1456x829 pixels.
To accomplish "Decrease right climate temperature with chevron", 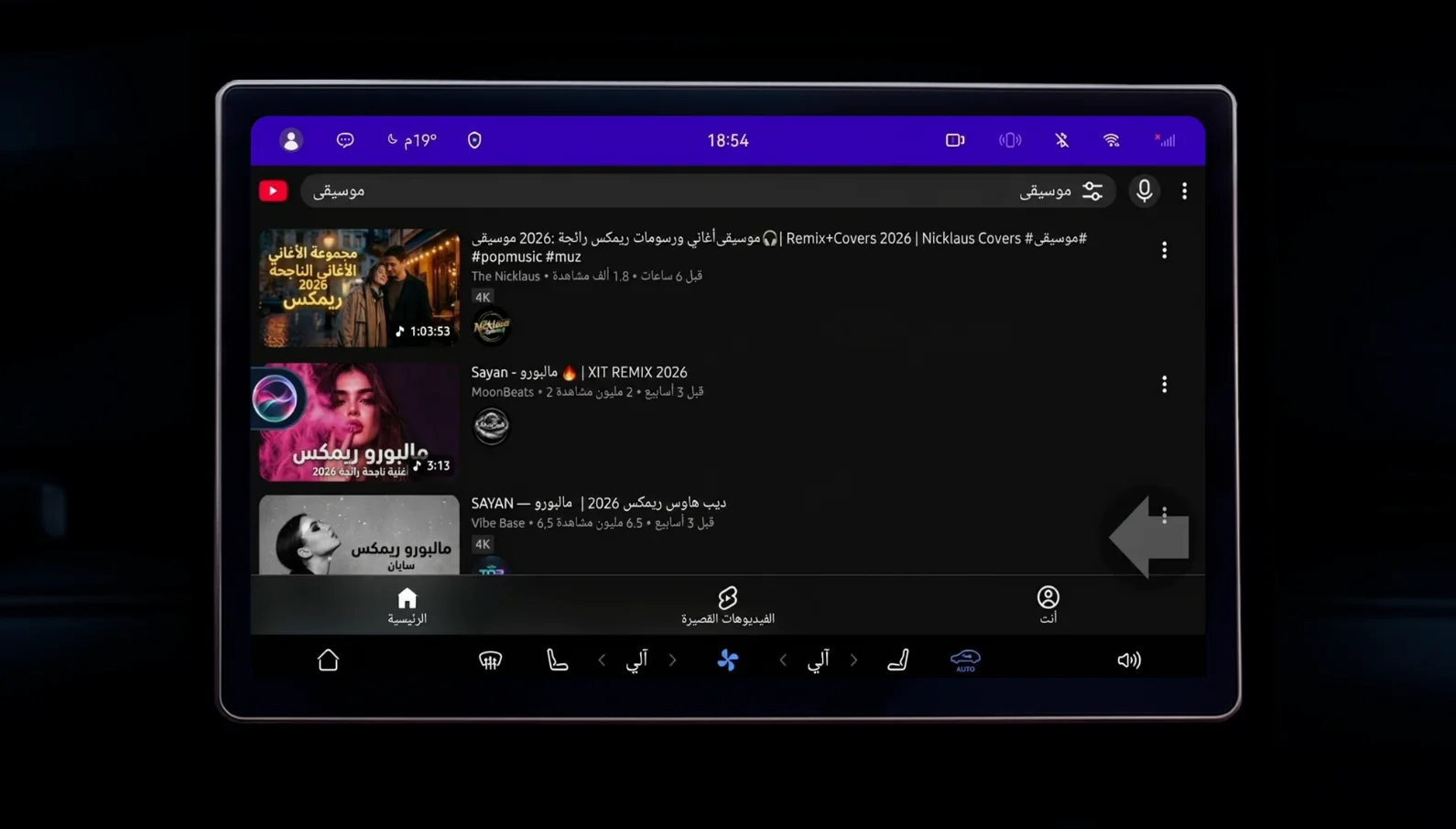I will pos(783,660).
